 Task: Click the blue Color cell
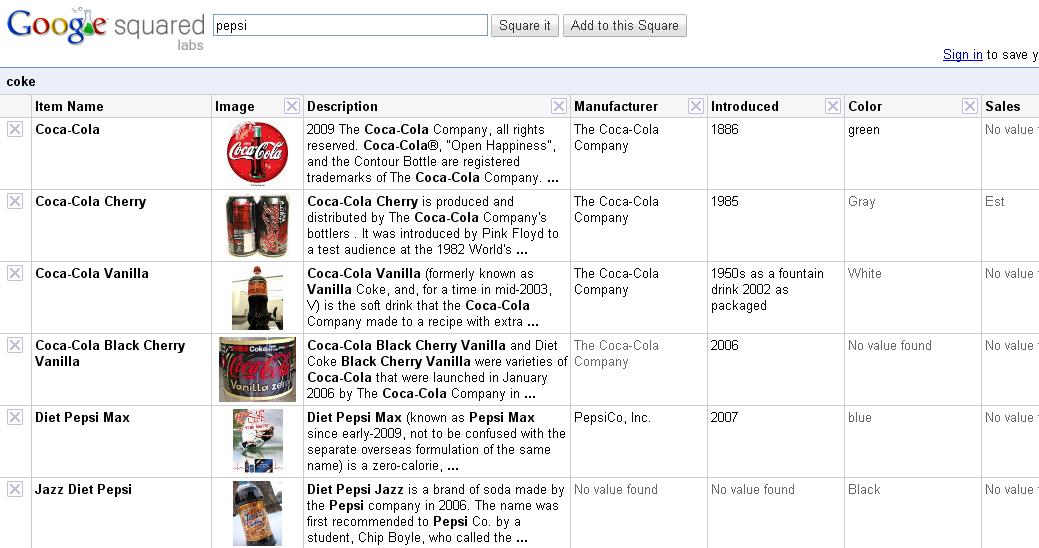(x=859, y=417)
